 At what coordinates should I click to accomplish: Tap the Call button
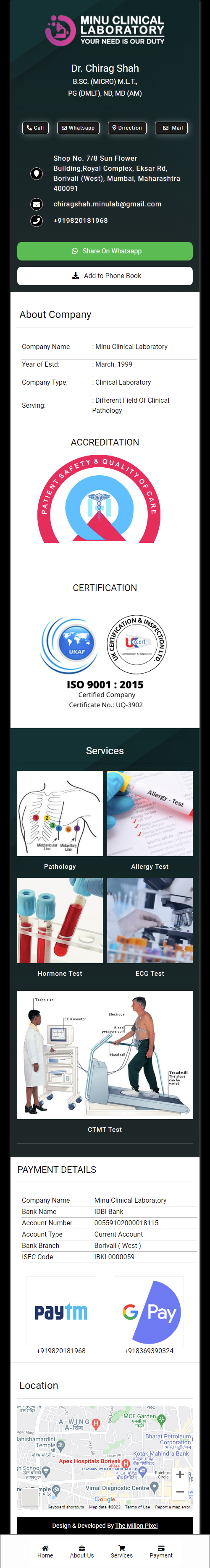(35, 128)
